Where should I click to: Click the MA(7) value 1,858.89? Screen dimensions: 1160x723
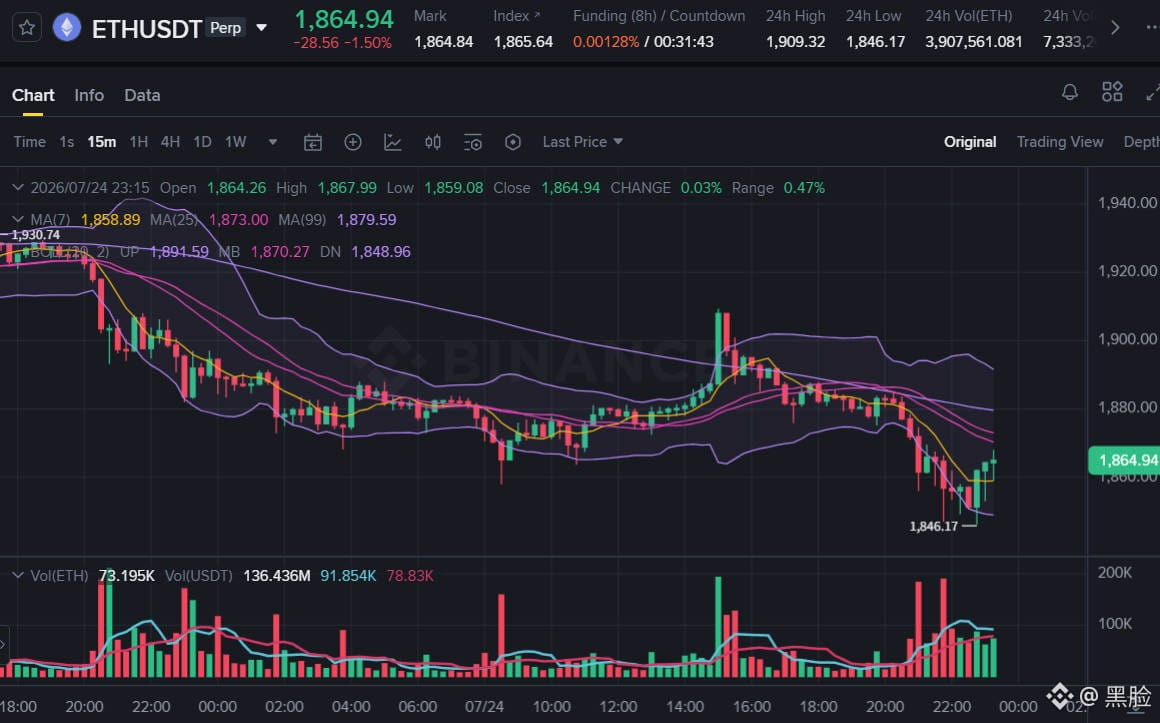pyautogui.click(x=110, y=220)
